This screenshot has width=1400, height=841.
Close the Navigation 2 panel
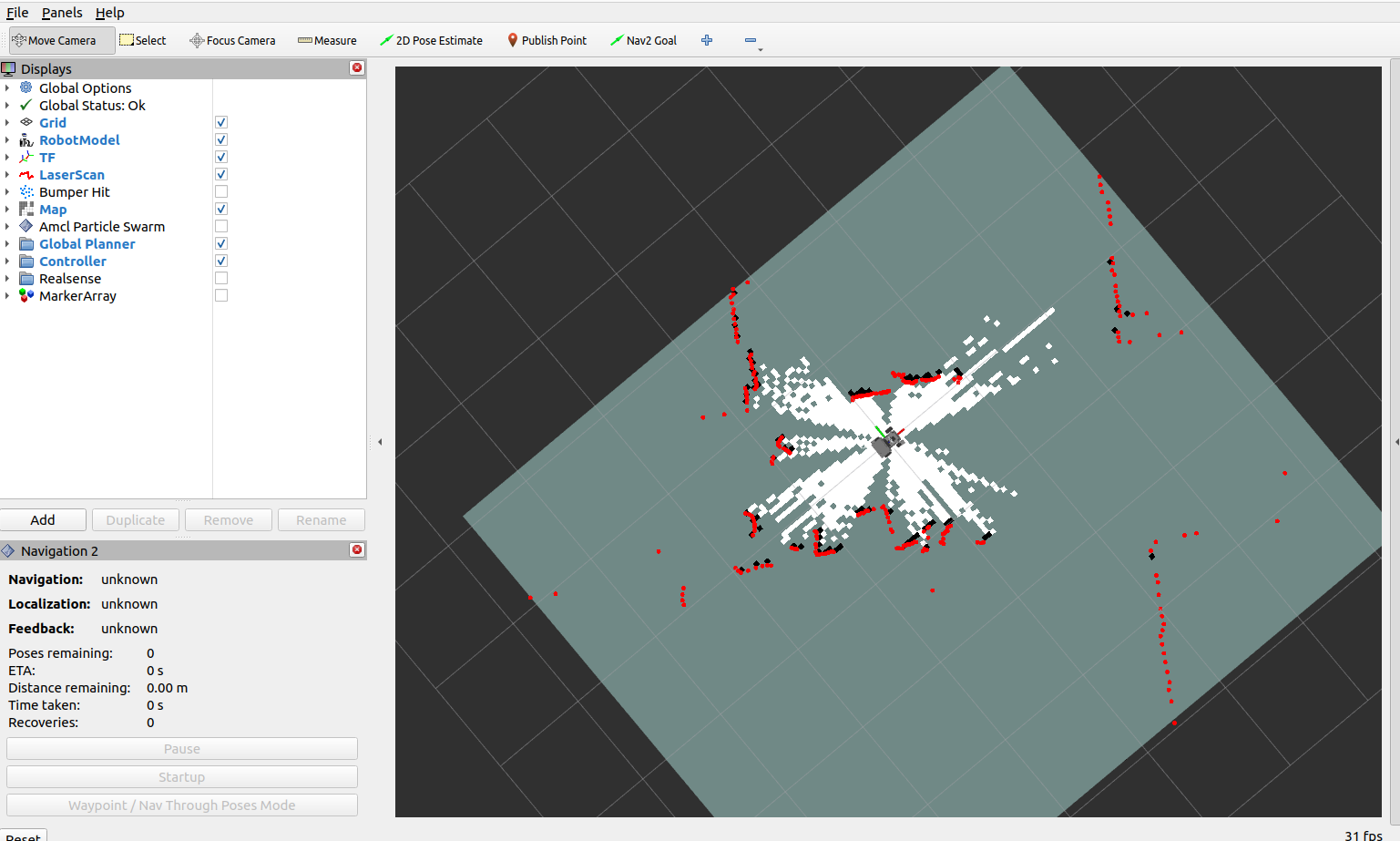[x=357, y=549]
